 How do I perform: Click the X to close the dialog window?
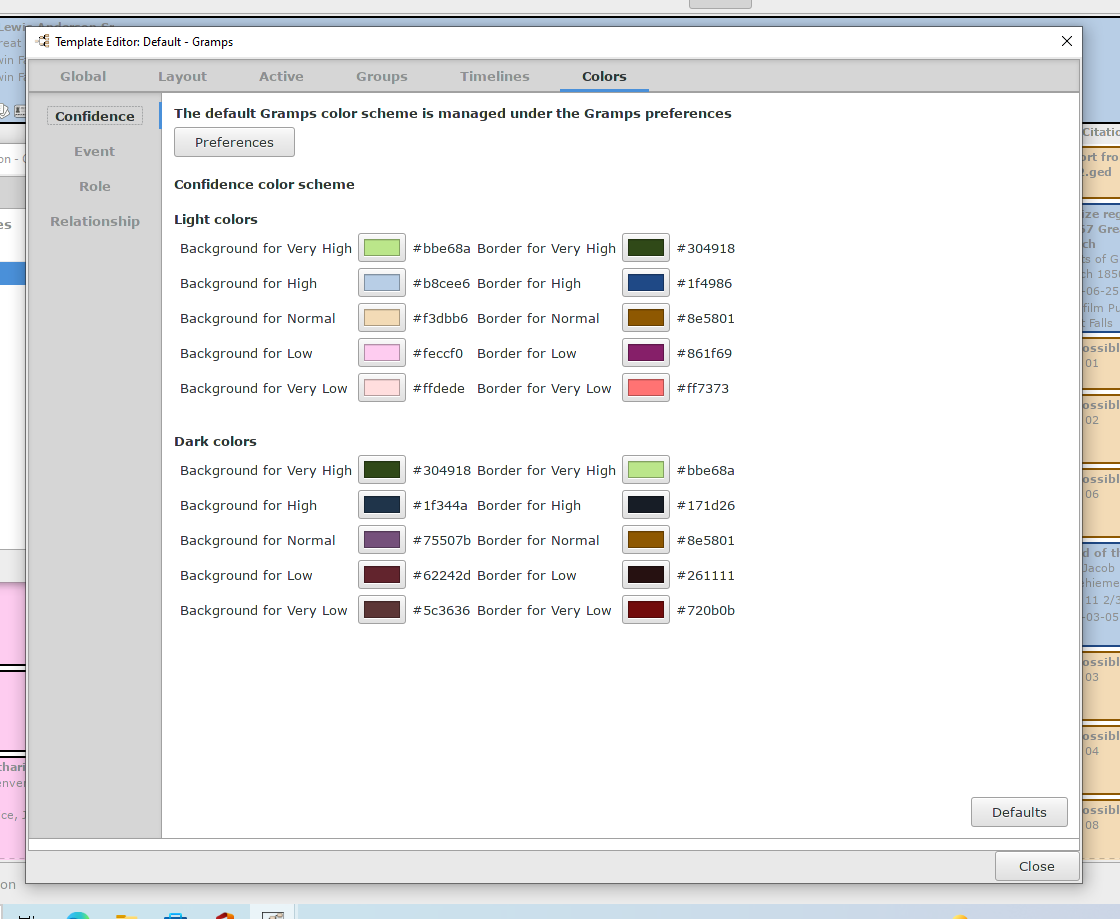(x=1066, y=41)
